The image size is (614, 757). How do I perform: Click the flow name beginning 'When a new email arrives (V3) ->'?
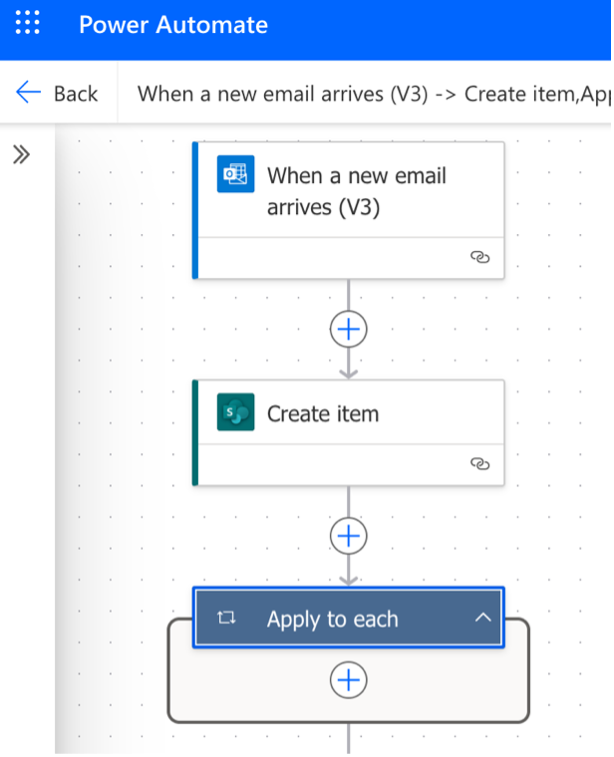pos(374,94)
